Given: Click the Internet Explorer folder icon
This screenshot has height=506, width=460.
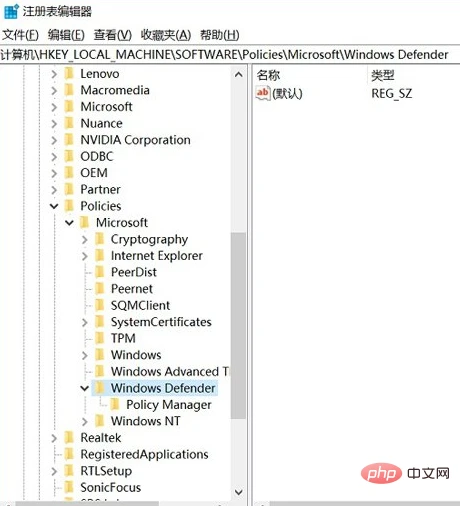Looking at the screenshot, I should [99, 255].
